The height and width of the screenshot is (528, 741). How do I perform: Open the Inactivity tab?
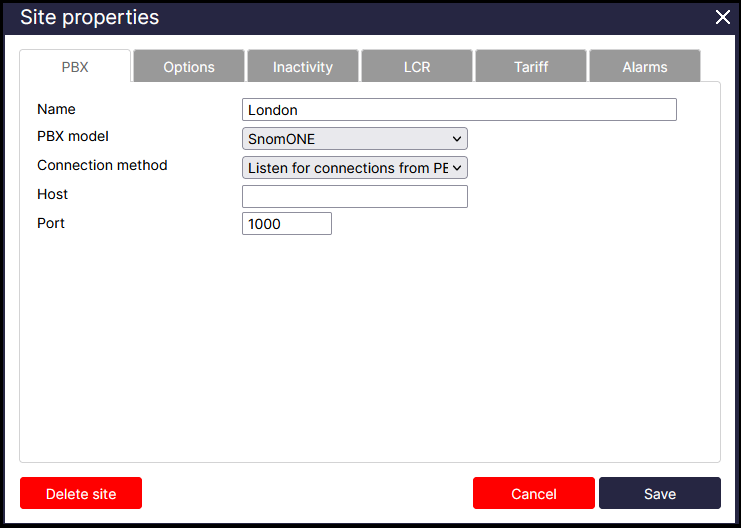(x=303, y=67)
